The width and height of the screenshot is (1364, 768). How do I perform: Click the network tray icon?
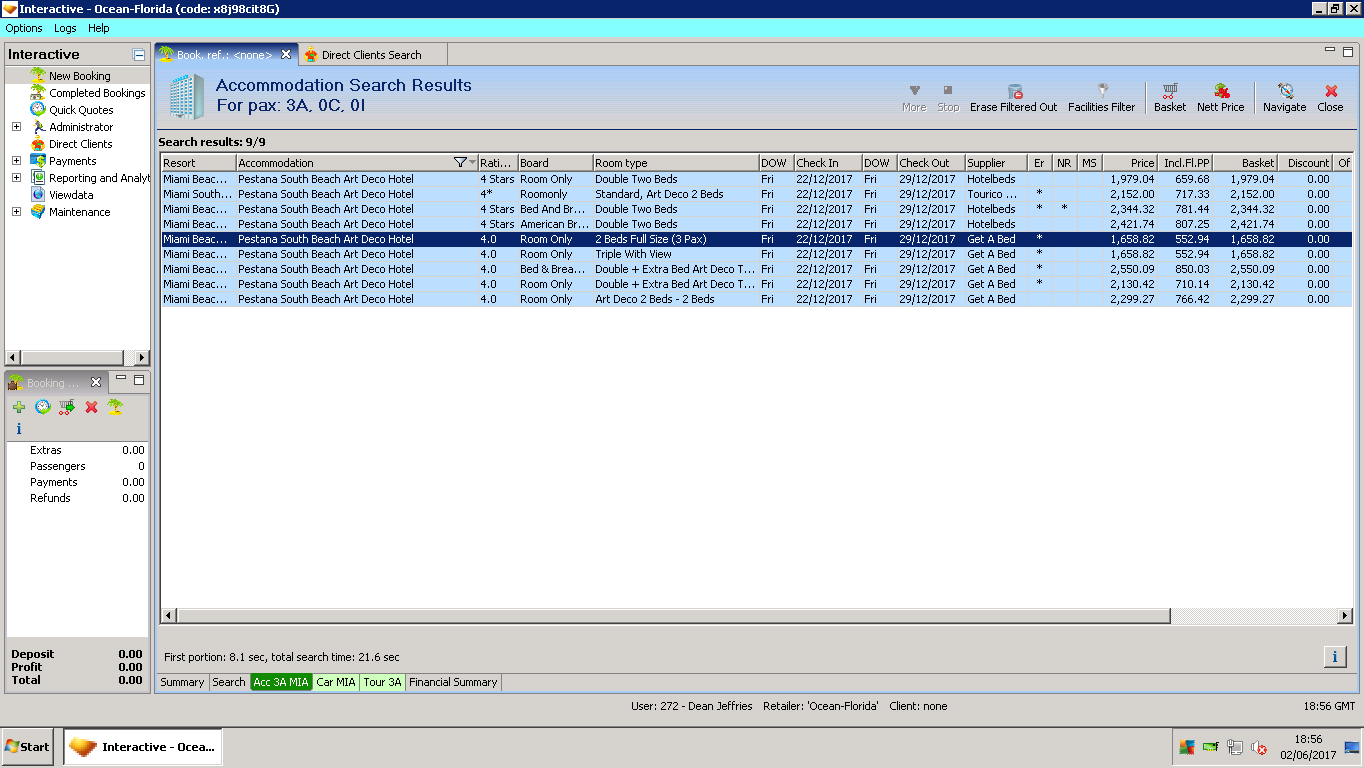click(x=1235, y=747)
